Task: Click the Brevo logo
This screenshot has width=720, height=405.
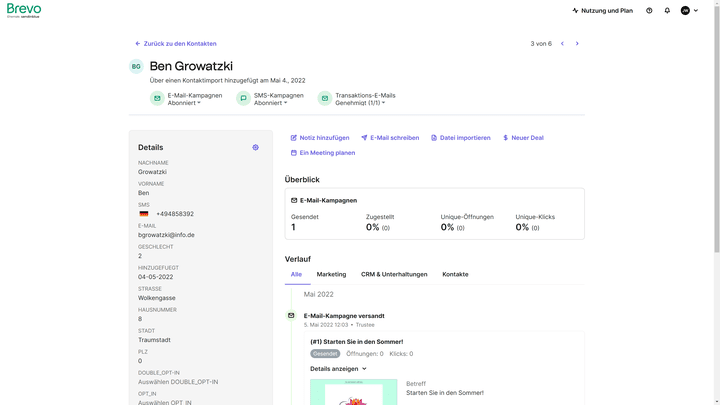Action: pyautogui.click(x=24, y=10)
